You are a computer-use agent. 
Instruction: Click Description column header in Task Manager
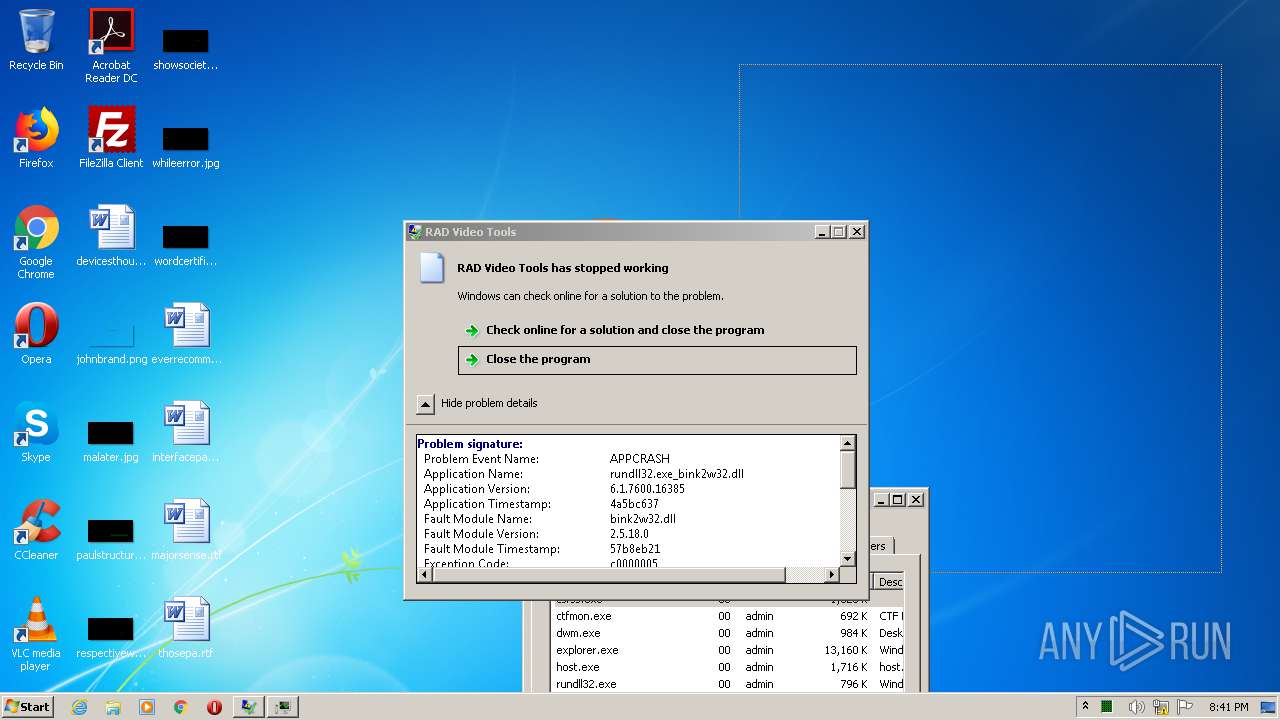click(x=890, y=581)
